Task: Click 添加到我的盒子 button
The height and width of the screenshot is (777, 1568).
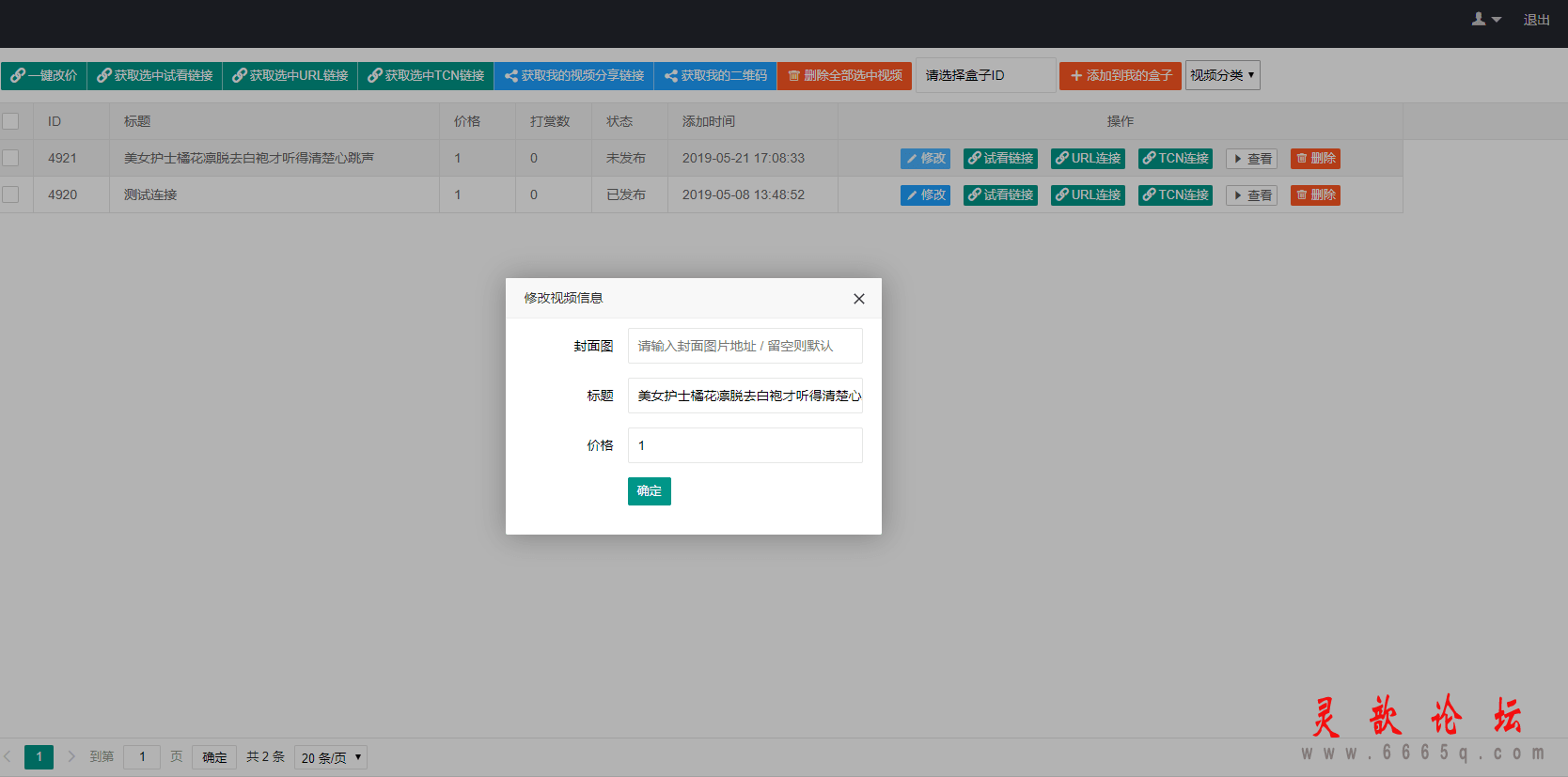Action: 1121,75
